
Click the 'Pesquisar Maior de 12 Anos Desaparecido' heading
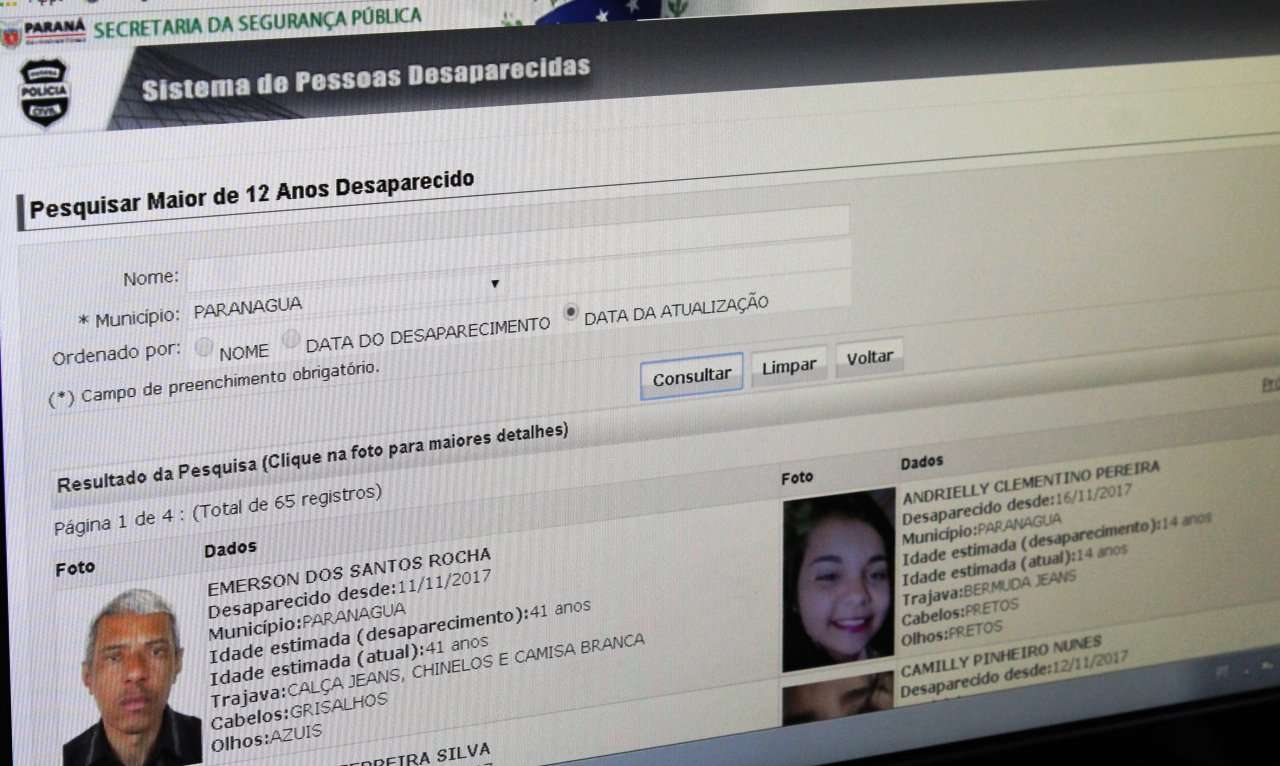(x=251, y=194)
